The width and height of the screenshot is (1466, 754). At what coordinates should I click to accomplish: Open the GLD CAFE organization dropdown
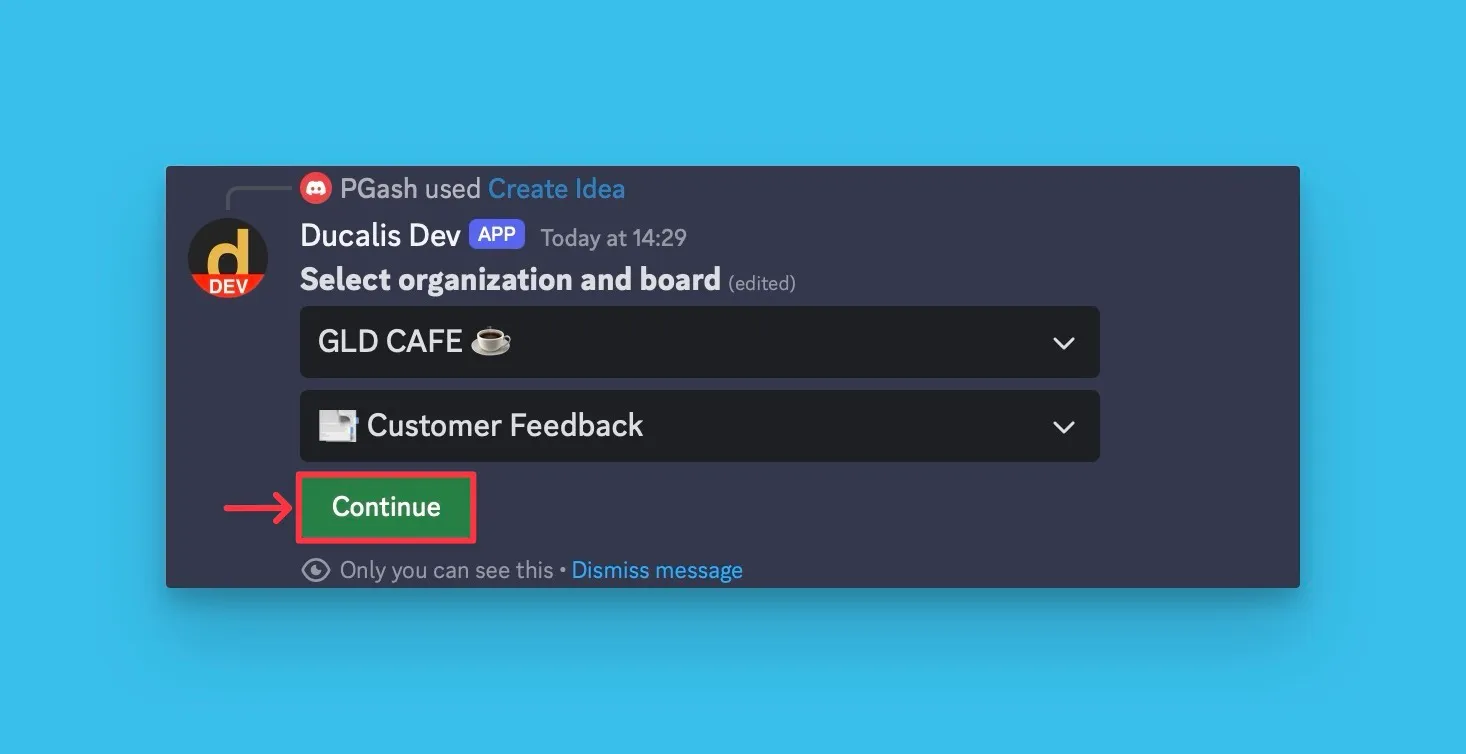pos(699,342)
